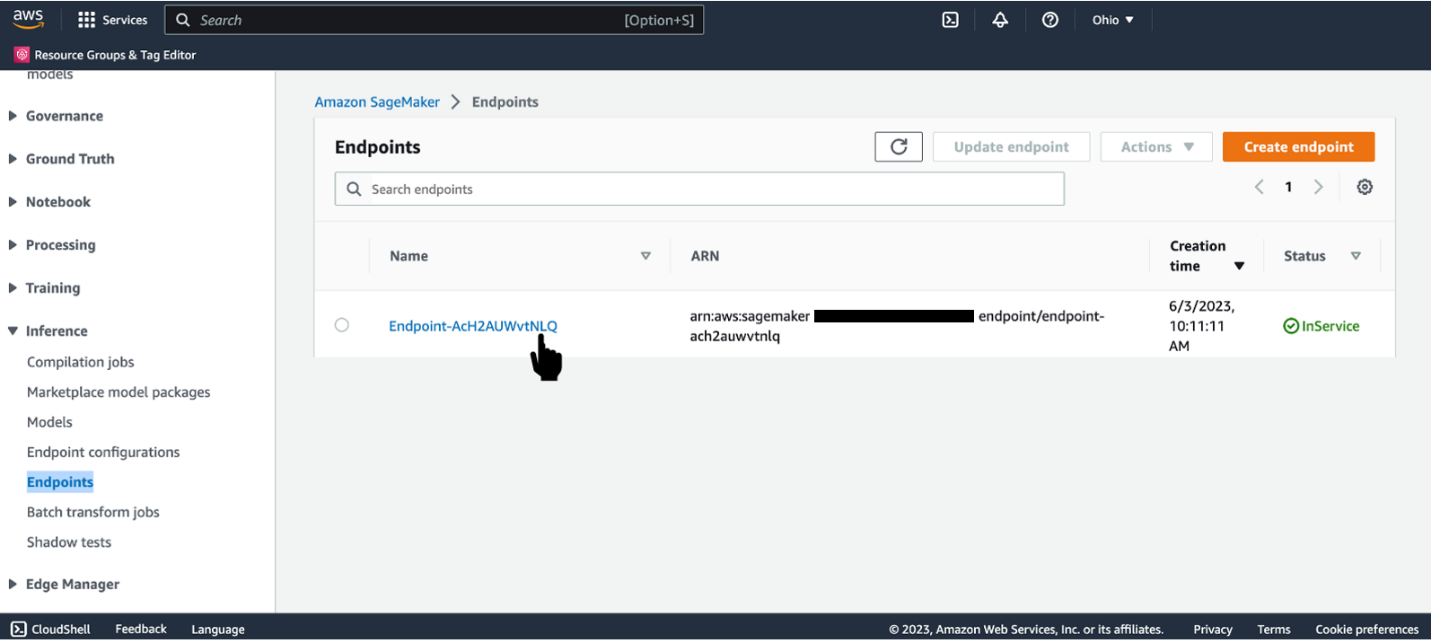Click the CloudShell icon in footer
1431x643 pixels.
coord(18,629)
